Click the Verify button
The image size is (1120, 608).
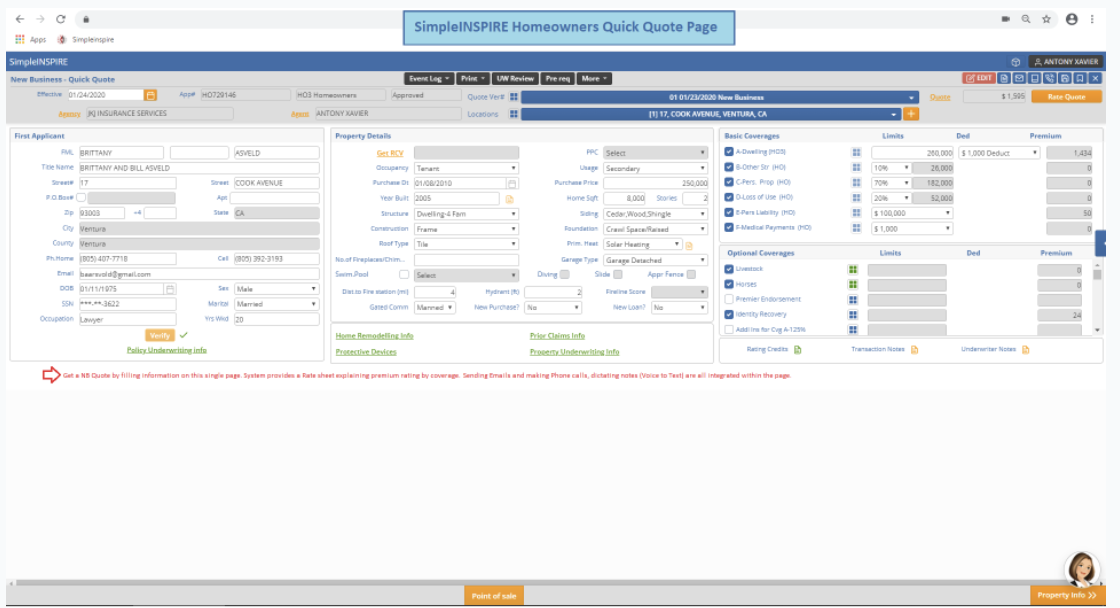(x=159, y=335)
